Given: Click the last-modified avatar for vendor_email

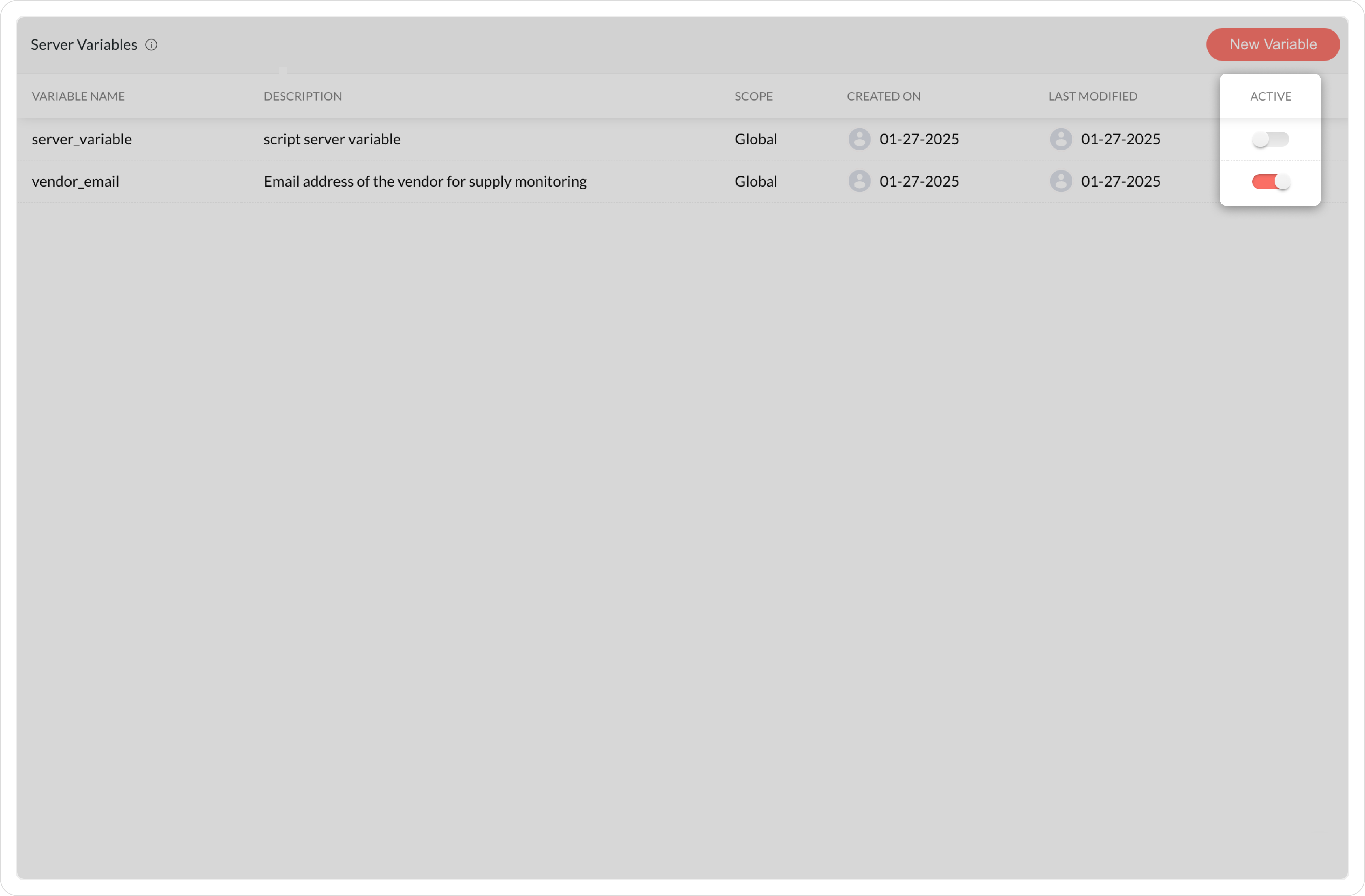Looking at the screenshot, I should [x=1060, y=181].
